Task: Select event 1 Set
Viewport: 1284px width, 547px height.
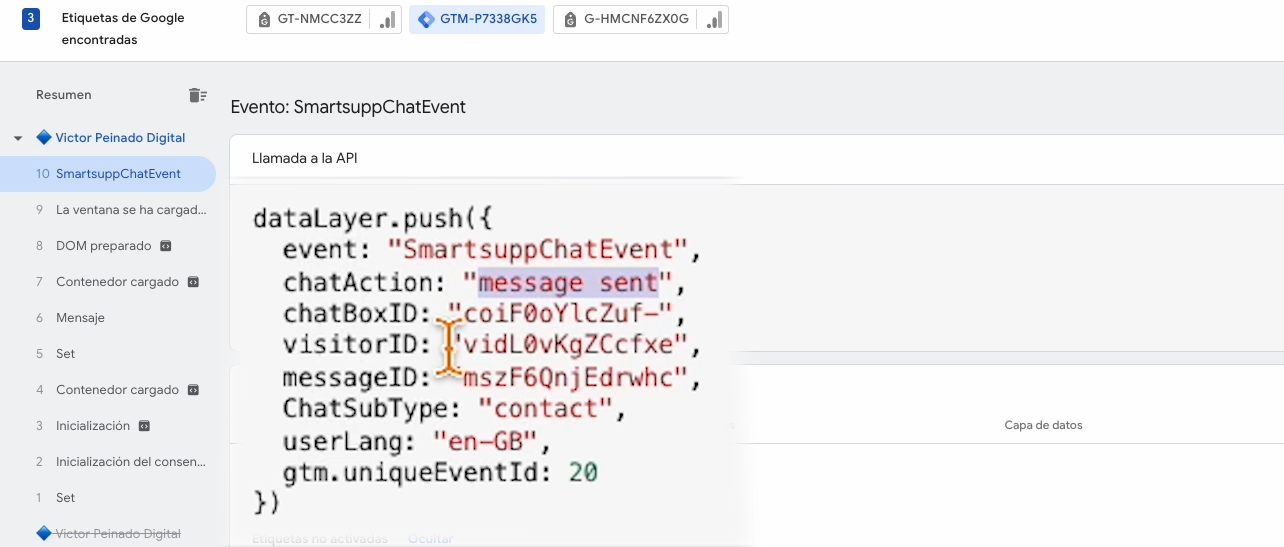Action: tap(108, 498)
